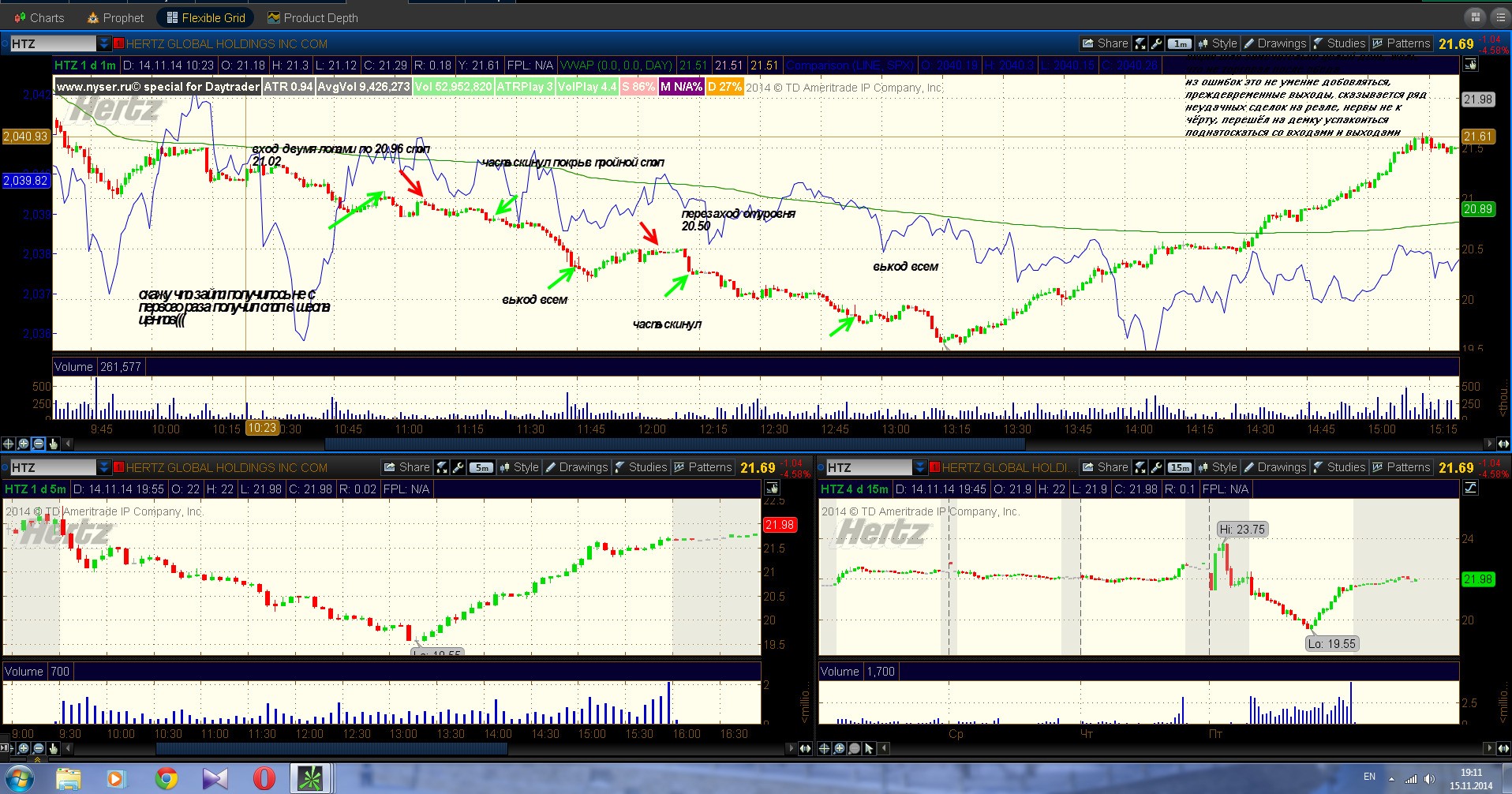Zoom out on the top chart
Image resolution: width=1512 pixels, height=794 pixels.
coord(38,444)
